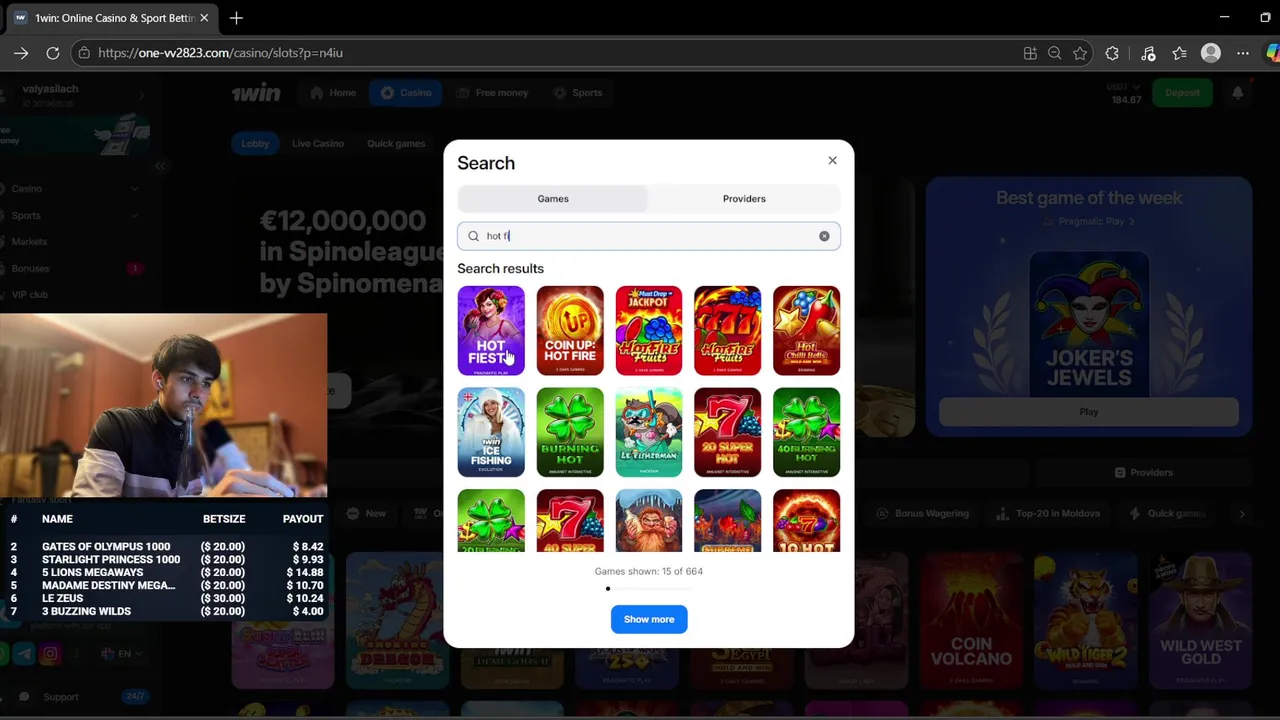This screenshot has height=720, width=1280.
Task: Select the Live Casino tab
Action: pos(318,143)
